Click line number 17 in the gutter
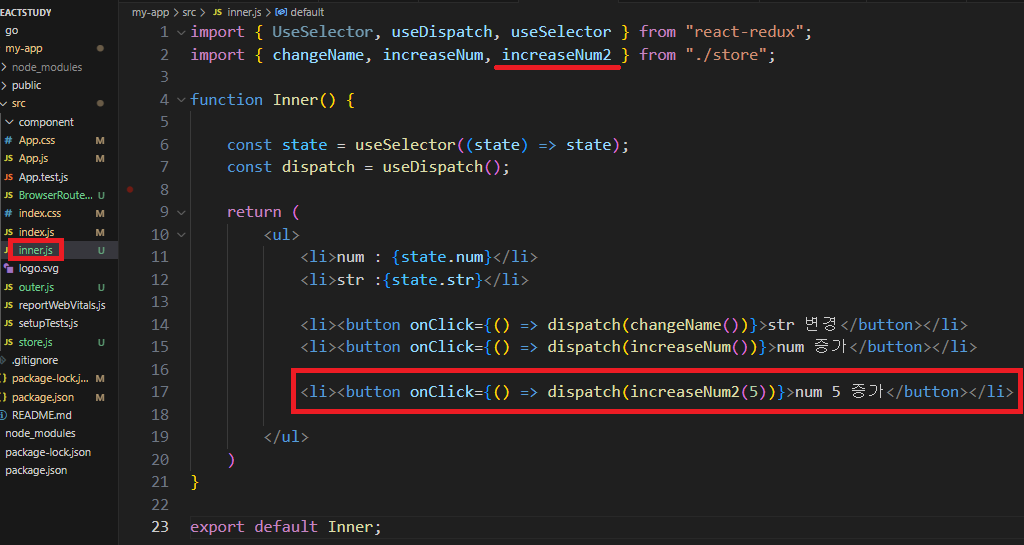This screenshot has height=545, width=1024. pos(160,392)
